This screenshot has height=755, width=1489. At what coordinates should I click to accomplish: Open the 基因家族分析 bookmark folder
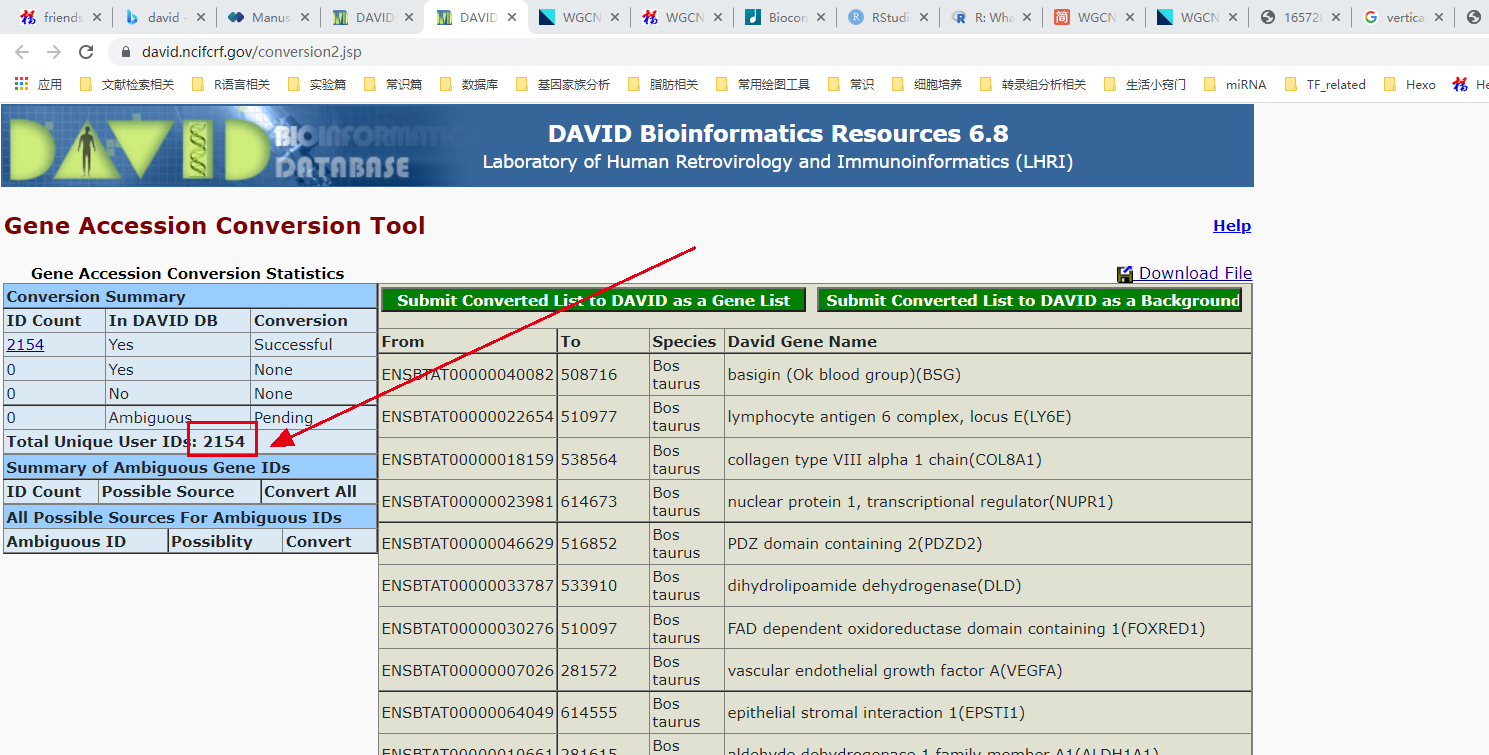click(563, 85)
